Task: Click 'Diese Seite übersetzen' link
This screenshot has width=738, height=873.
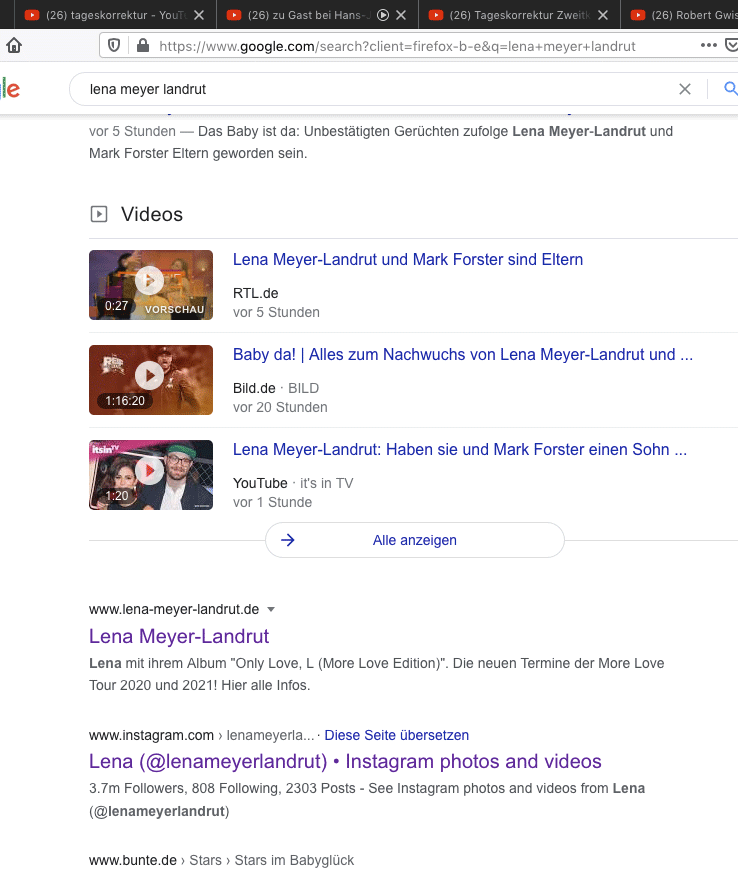Action: [x=396, y=735]
